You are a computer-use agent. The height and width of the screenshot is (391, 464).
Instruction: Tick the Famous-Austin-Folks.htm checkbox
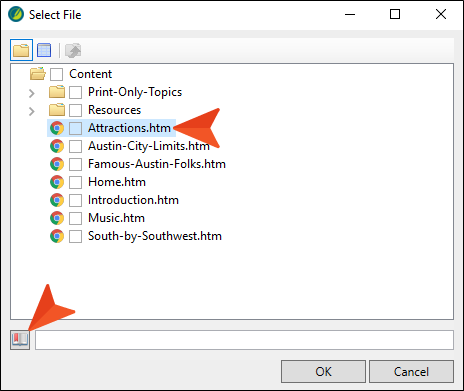point(76,164)
